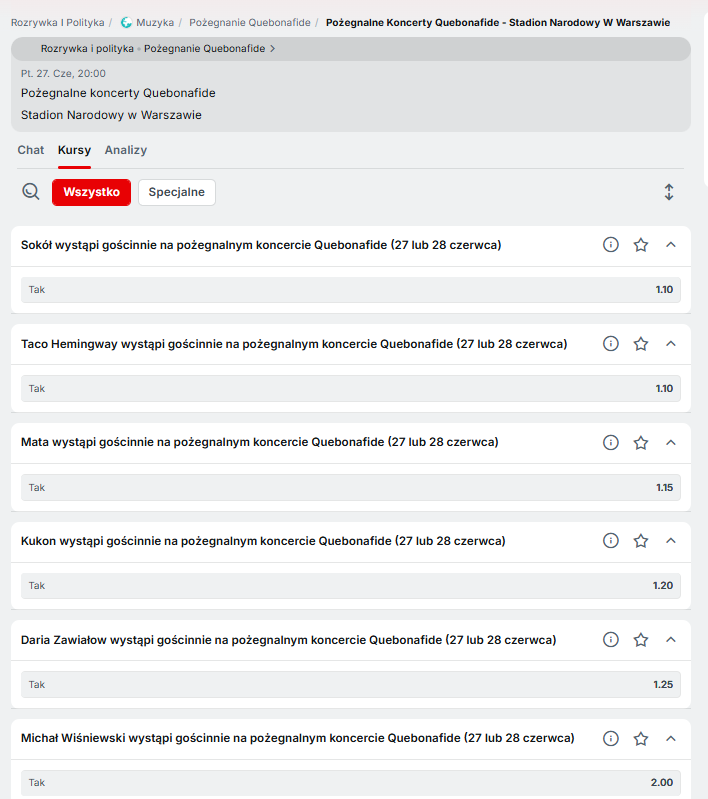Collapse the Mata market section

pos(671,442)
